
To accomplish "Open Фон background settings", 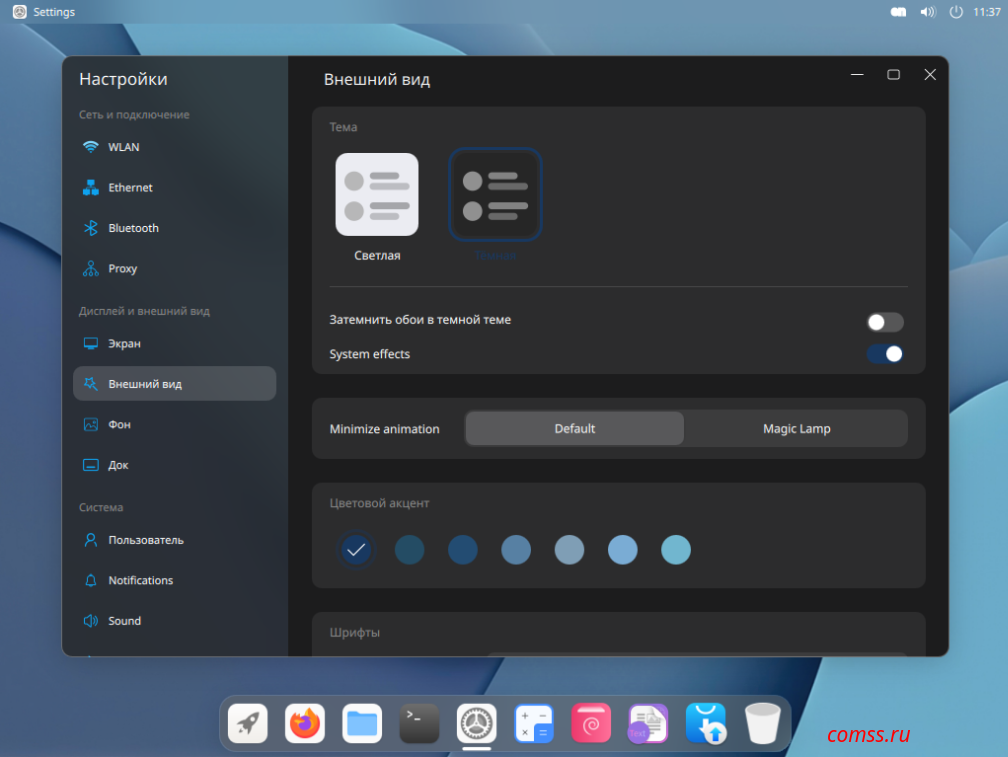I will point(174,424).
